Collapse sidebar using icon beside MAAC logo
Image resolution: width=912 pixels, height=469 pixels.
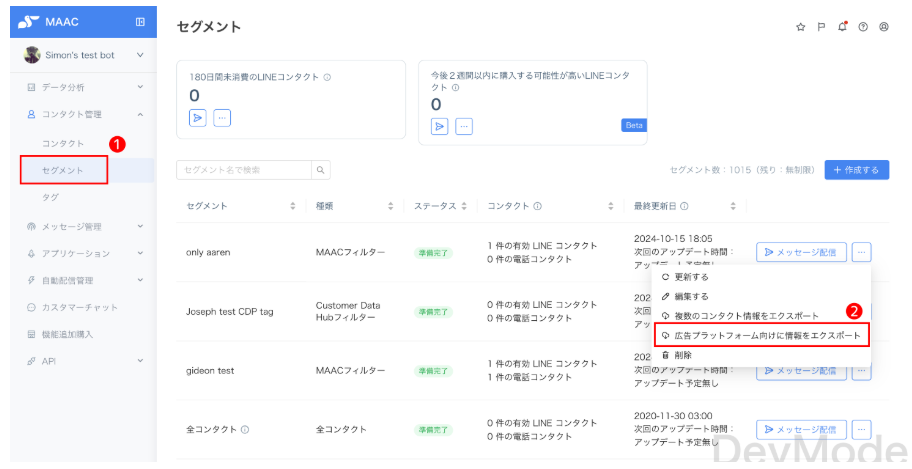coord(140,21)
